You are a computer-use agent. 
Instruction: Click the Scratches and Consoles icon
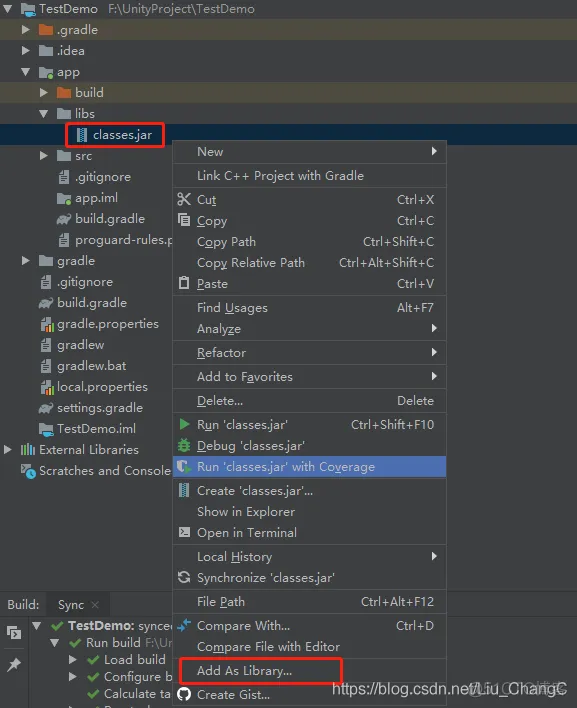coord(28,471)
